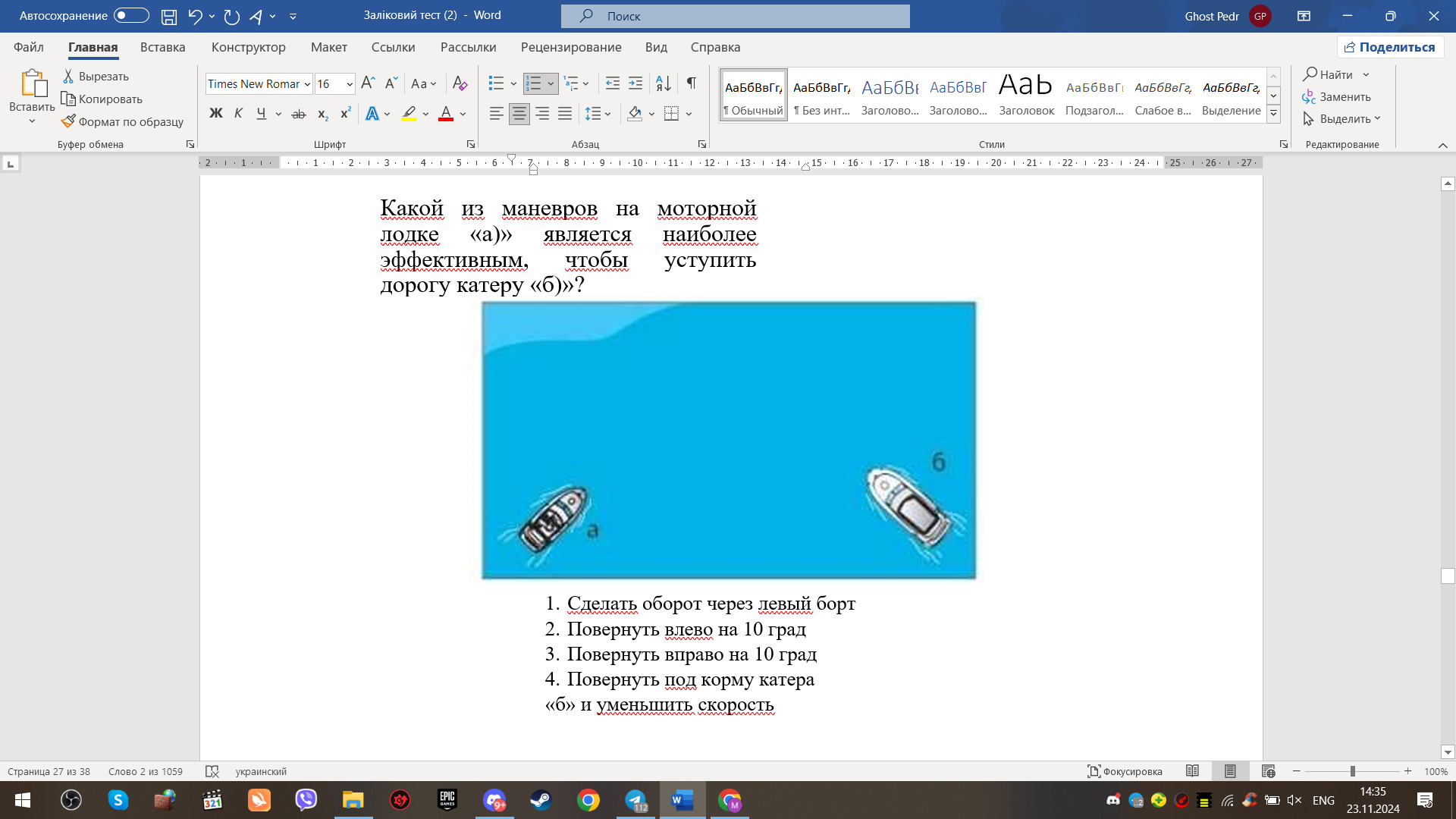Activate Формат по образцу painter
Image resolution: width=1456 pixels, height=819 pixels.
123,122
